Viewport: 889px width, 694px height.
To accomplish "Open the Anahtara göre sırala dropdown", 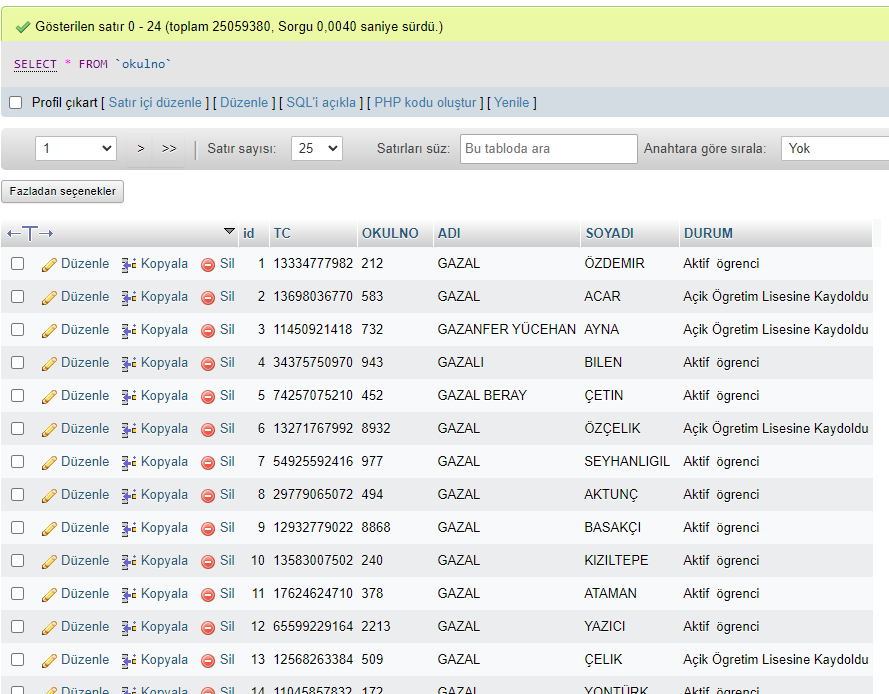I will coord(835,149).
